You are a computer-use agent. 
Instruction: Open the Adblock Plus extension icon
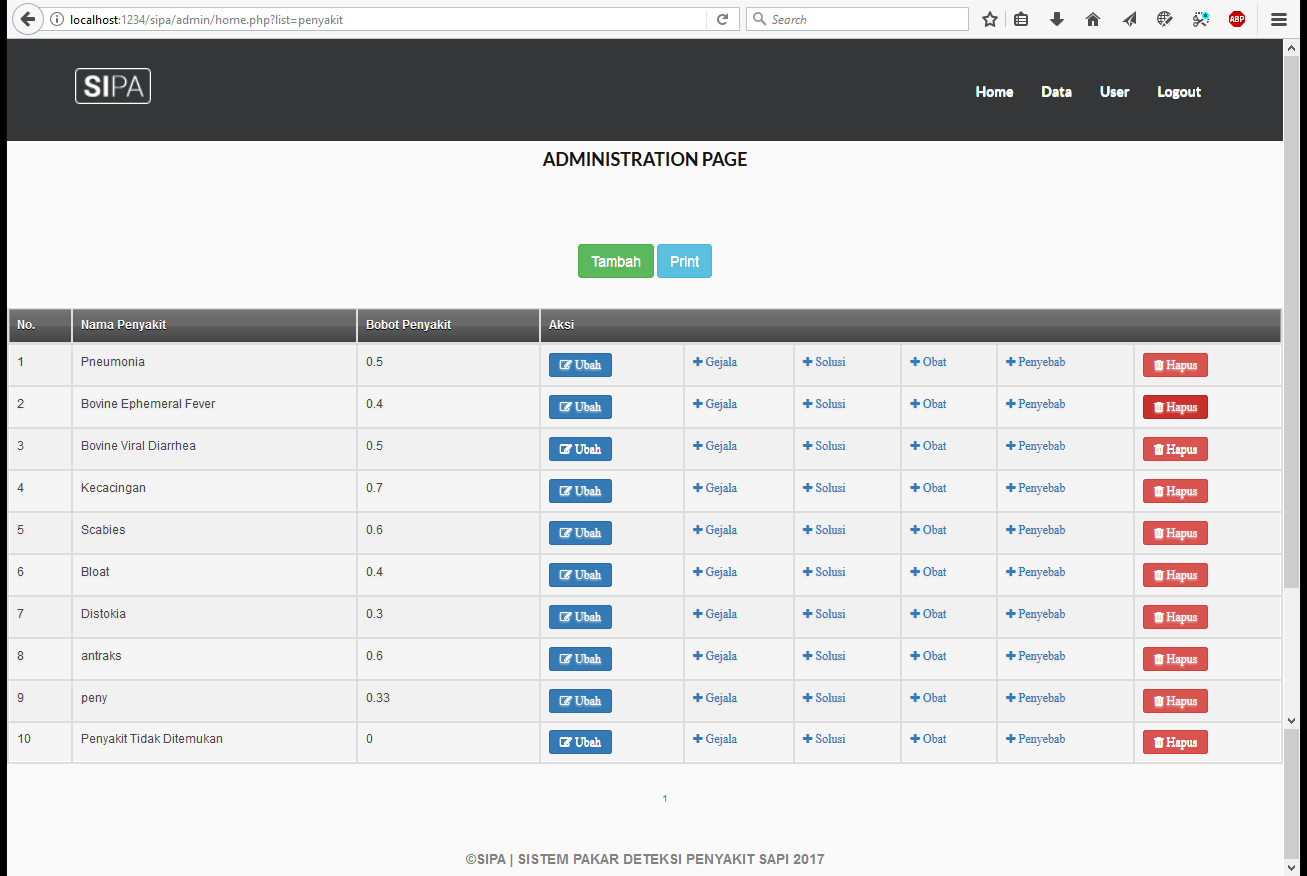pos(1237,19)
